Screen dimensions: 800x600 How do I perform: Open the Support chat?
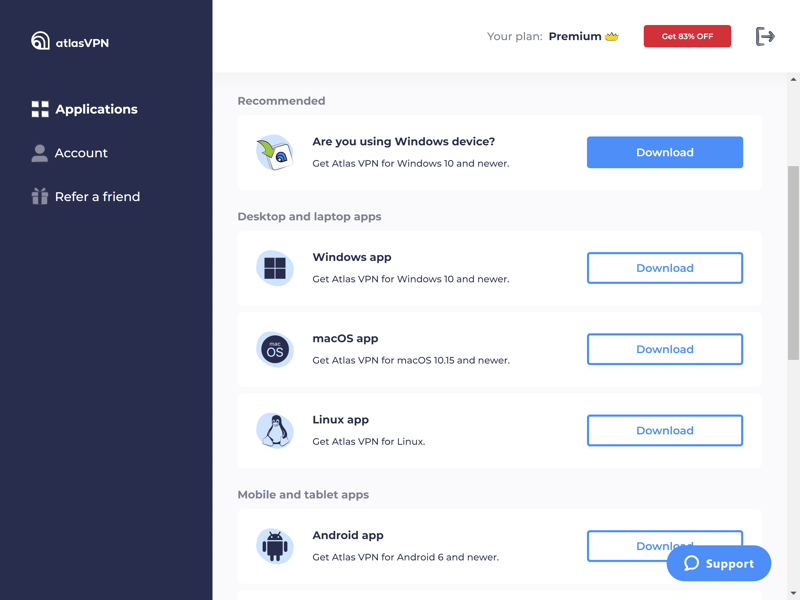[718, 563]
